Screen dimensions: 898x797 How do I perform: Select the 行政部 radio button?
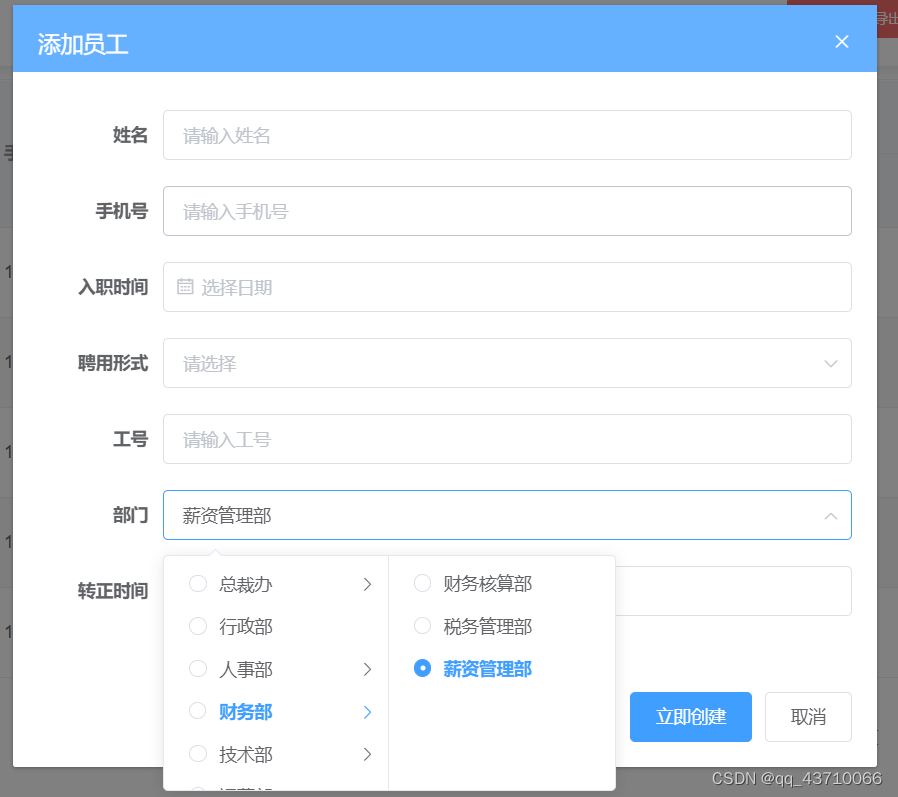[197, 626]
